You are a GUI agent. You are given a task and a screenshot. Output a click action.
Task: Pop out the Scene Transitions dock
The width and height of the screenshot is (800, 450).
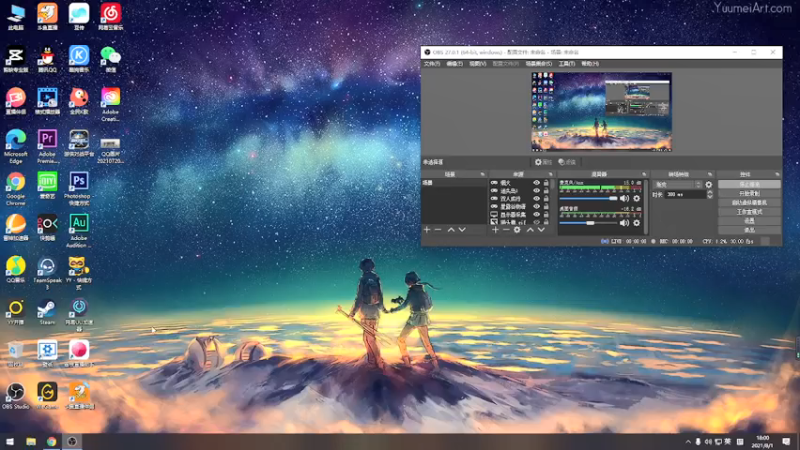pos(710,174)
